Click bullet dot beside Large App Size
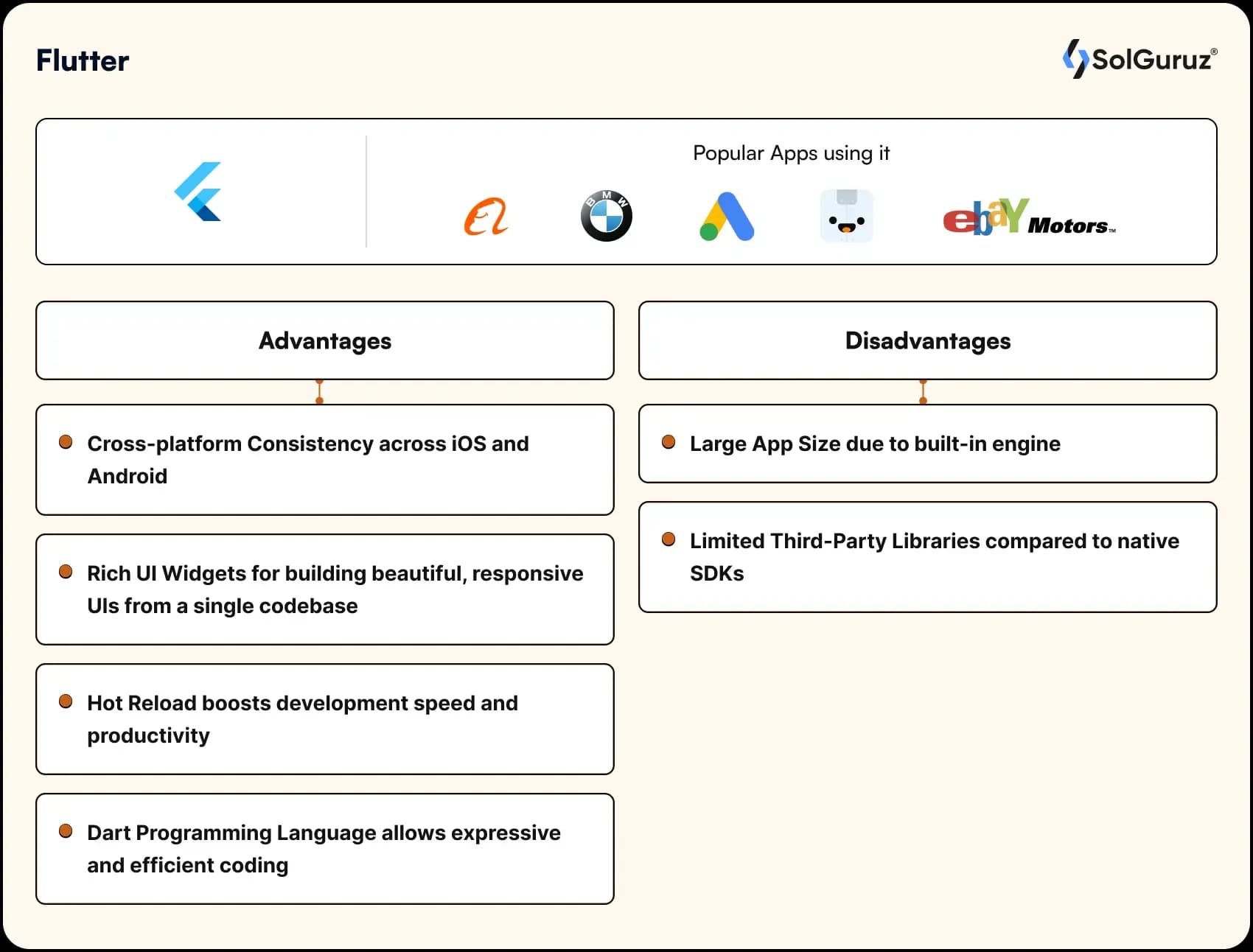The width and height of the screenshot is (1253, 952). click(669, 442)
